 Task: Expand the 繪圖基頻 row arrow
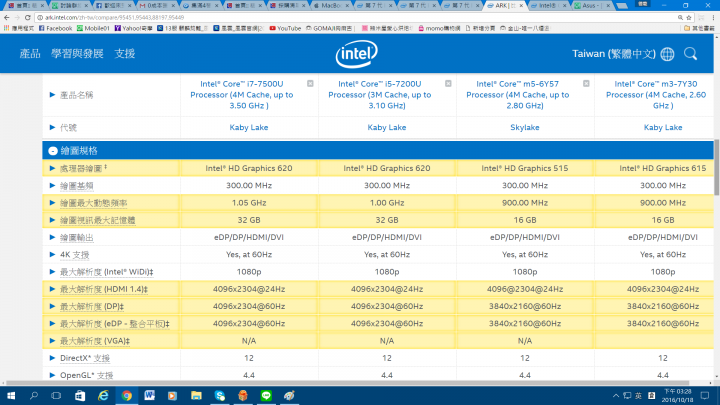52,186
